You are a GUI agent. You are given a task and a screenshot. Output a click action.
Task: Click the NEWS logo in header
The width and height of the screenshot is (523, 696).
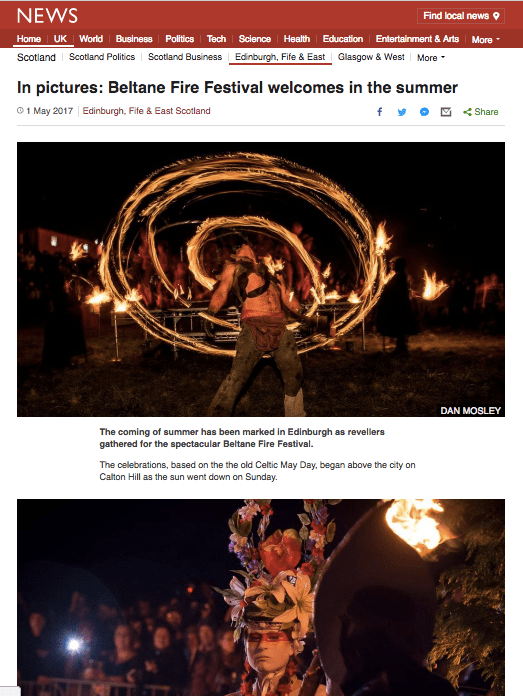47,16
